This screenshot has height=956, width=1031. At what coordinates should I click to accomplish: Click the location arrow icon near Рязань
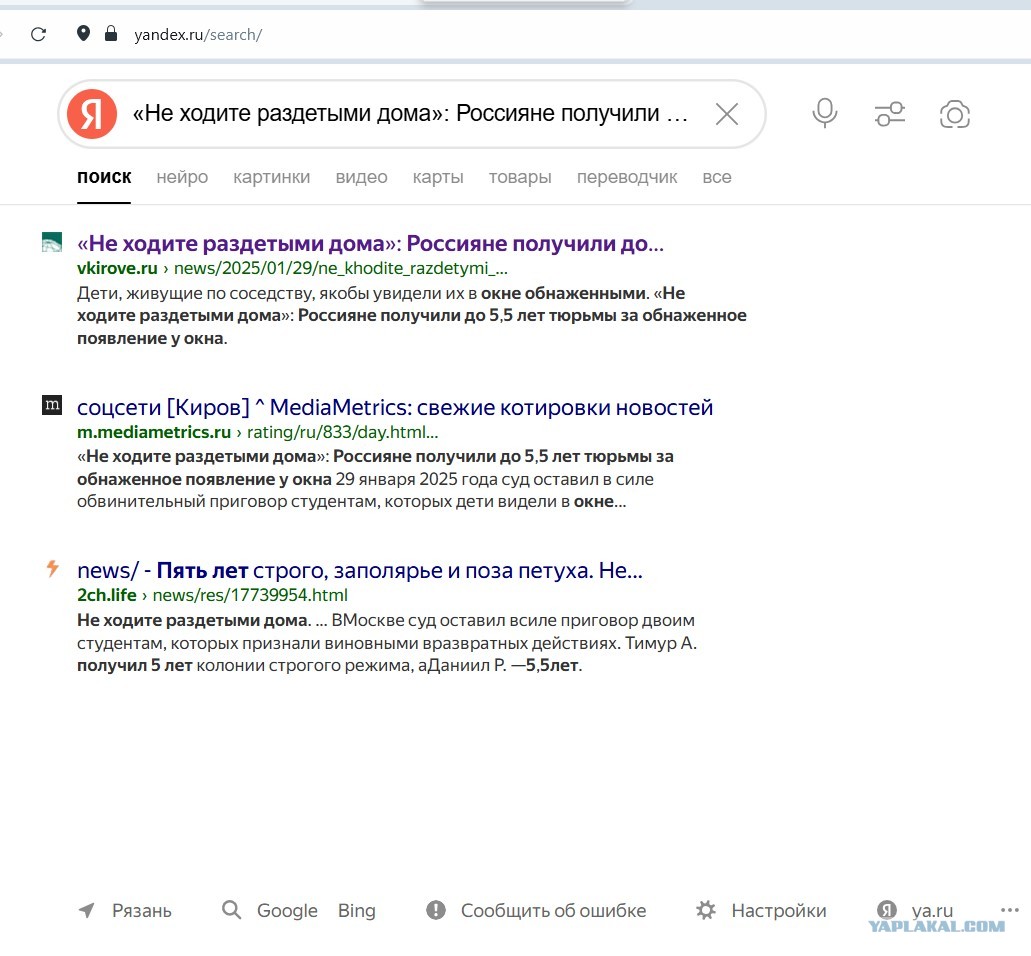pos(87,910)
